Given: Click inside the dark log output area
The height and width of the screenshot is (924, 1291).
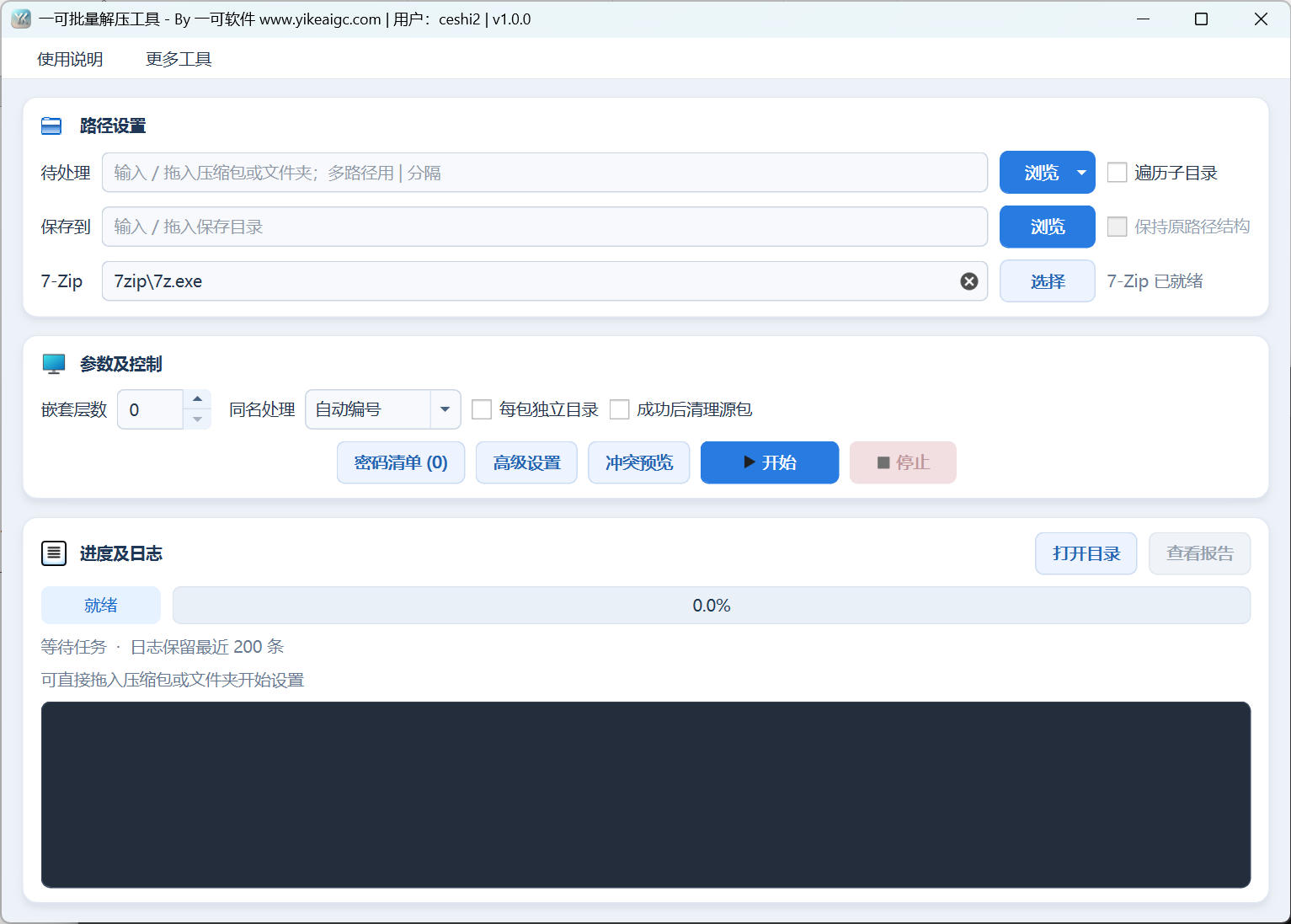Looking at the screenshot, I should [646, 794].
